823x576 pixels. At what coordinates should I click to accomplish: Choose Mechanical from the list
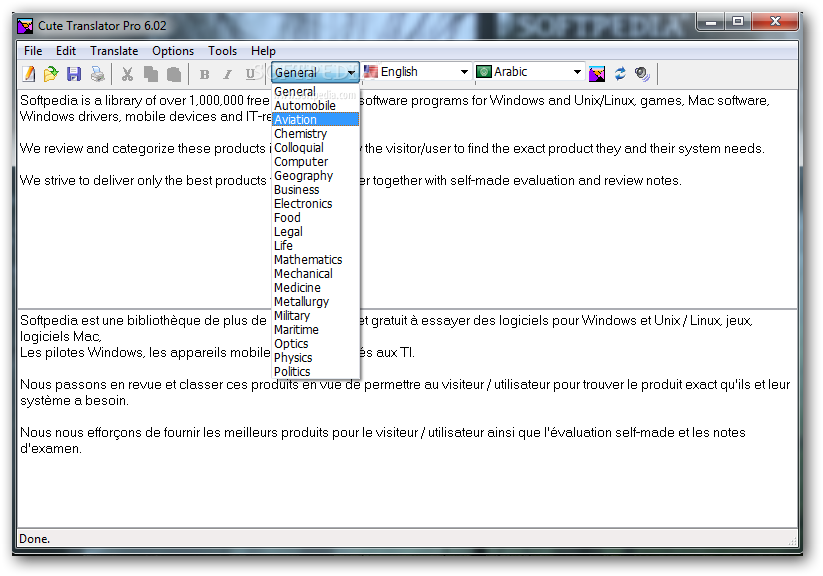pos(315,274)
